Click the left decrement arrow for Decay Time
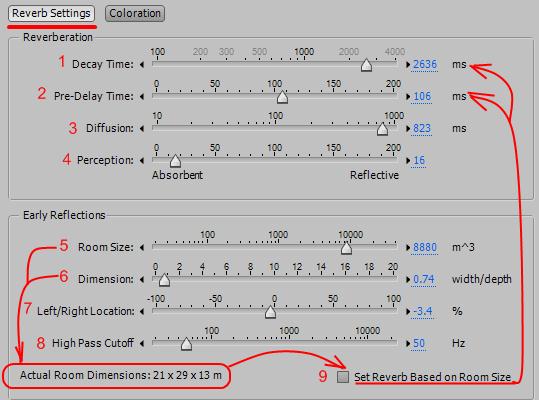Image resolution: width=539 pixels, height=400 pixels. [142, 64]
